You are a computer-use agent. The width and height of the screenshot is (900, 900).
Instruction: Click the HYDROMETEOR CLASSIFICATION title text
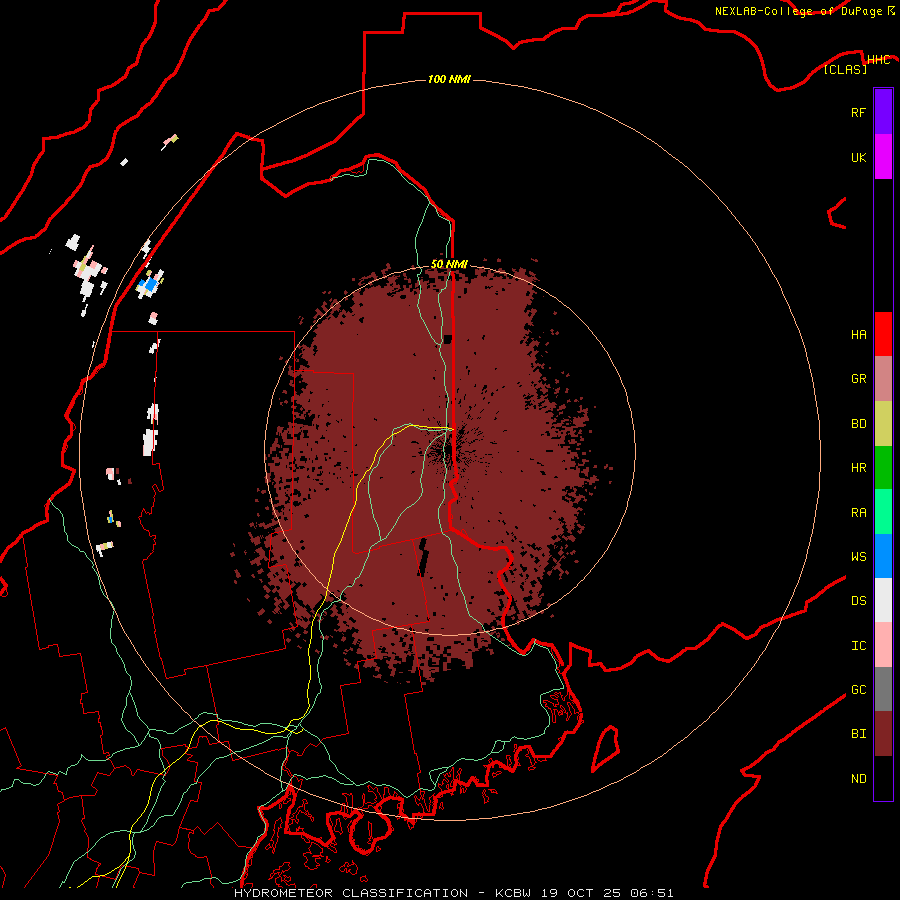point(351,893)
